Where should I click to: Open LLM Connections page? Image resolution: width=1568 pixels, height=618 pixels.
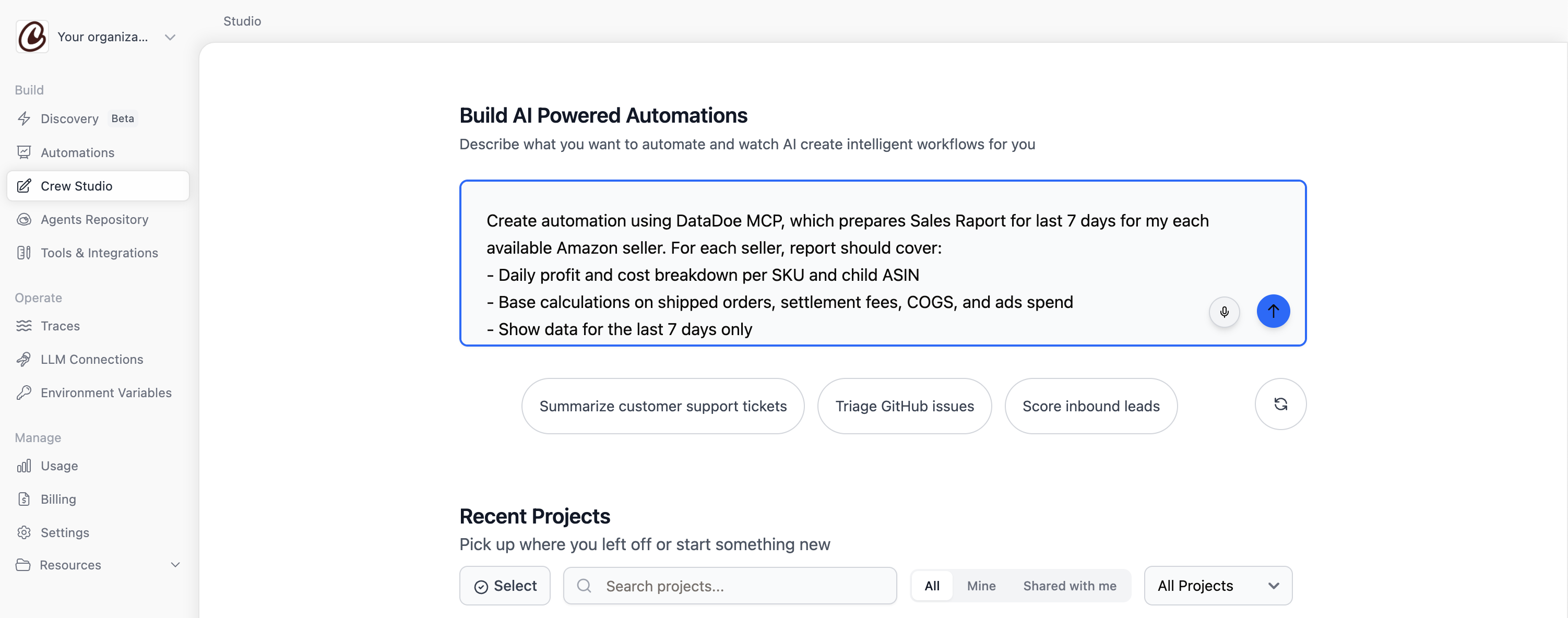tap(98, 359)
